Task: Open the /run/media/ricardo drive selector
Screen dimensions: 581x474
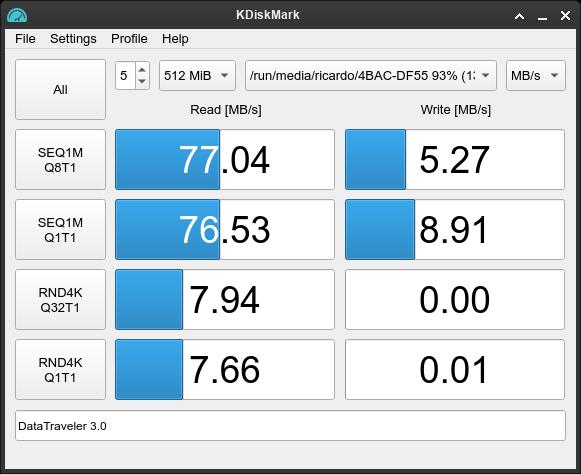Action: coord(371,76)
